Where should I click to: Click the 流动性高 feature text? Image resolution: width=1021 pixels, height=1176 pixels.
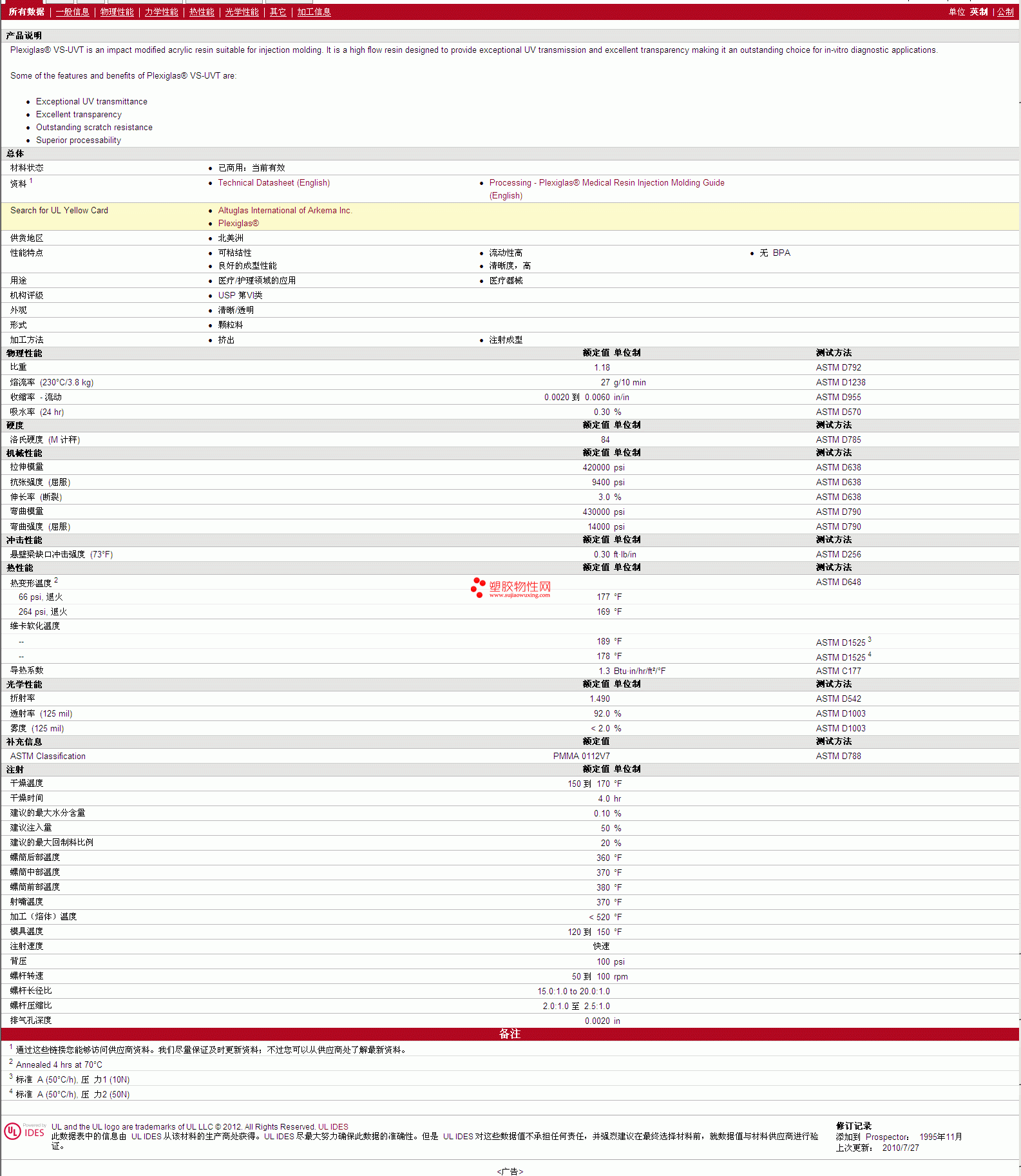[506, 253]
